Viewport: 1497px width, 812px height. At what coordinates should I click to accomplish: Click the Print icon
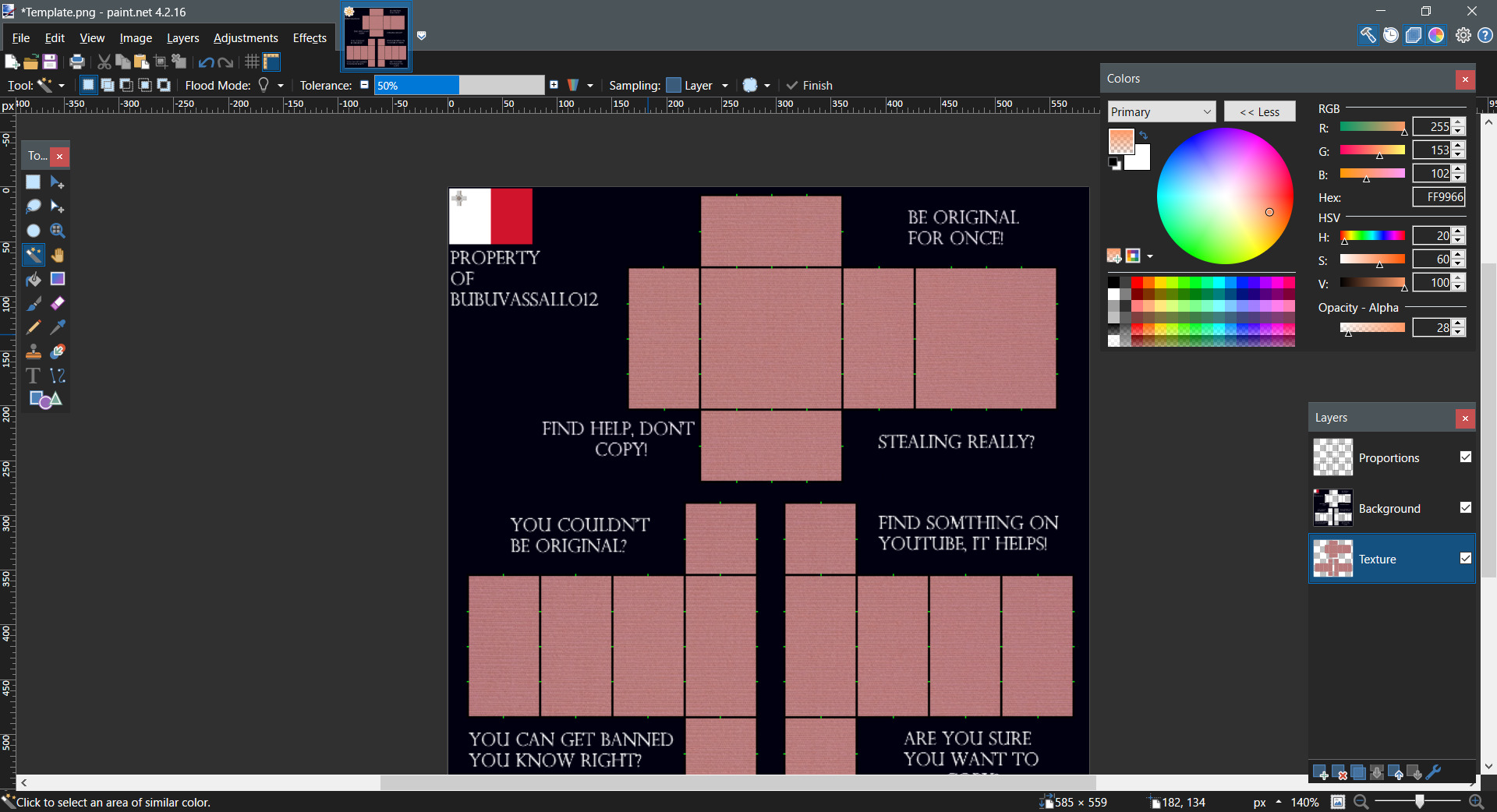76,62
